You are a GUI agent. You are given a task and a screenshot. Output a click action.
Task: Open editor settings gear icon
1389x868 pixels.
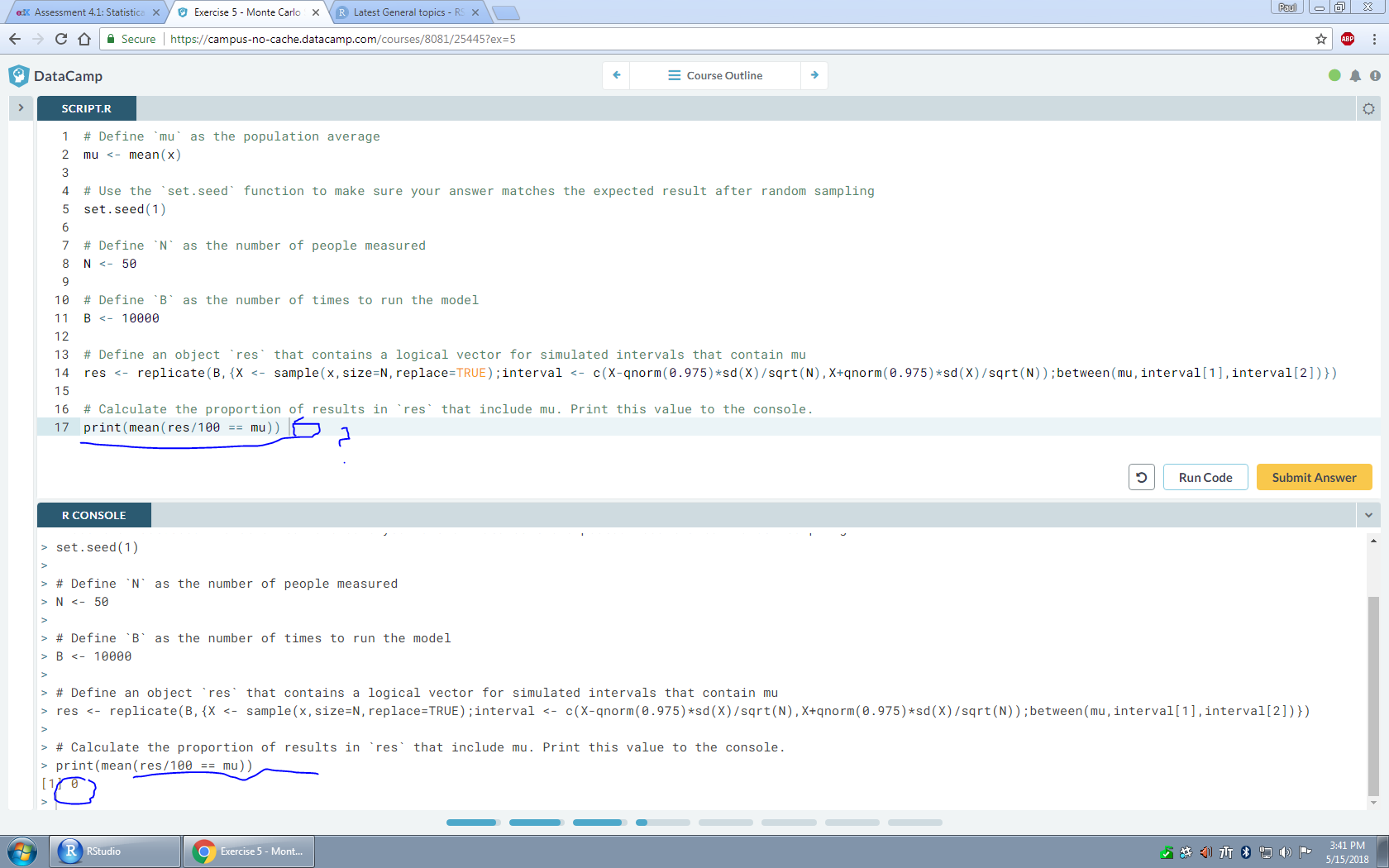(1369, 109)
